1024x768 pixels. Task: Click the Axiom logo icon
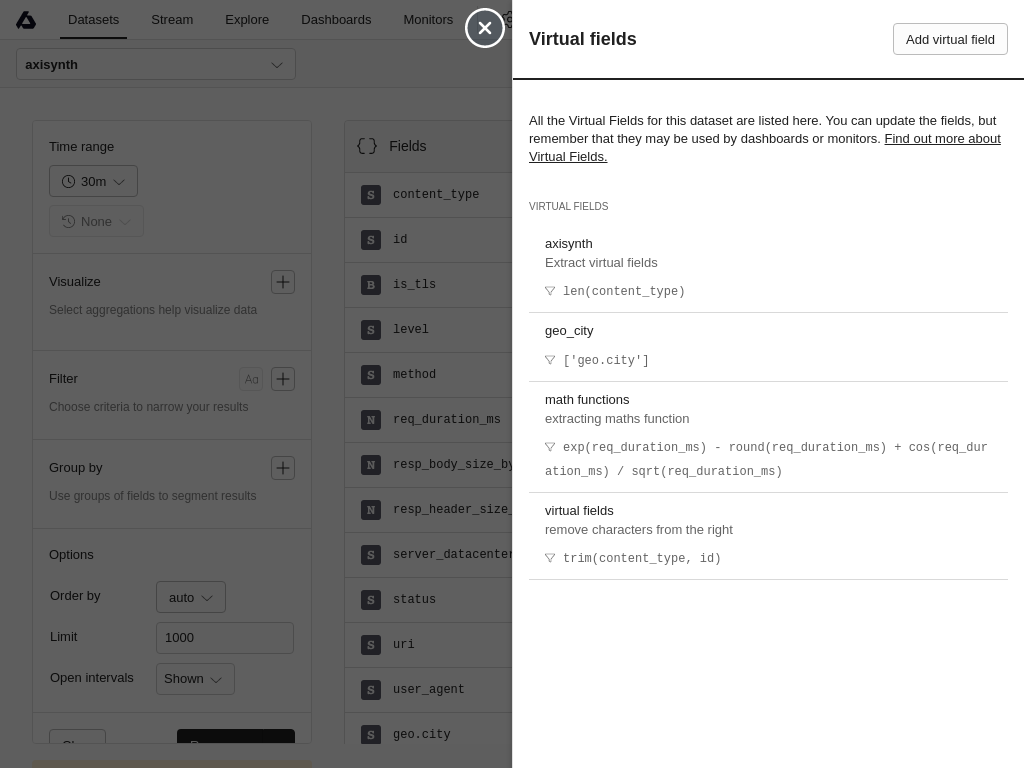26,20
